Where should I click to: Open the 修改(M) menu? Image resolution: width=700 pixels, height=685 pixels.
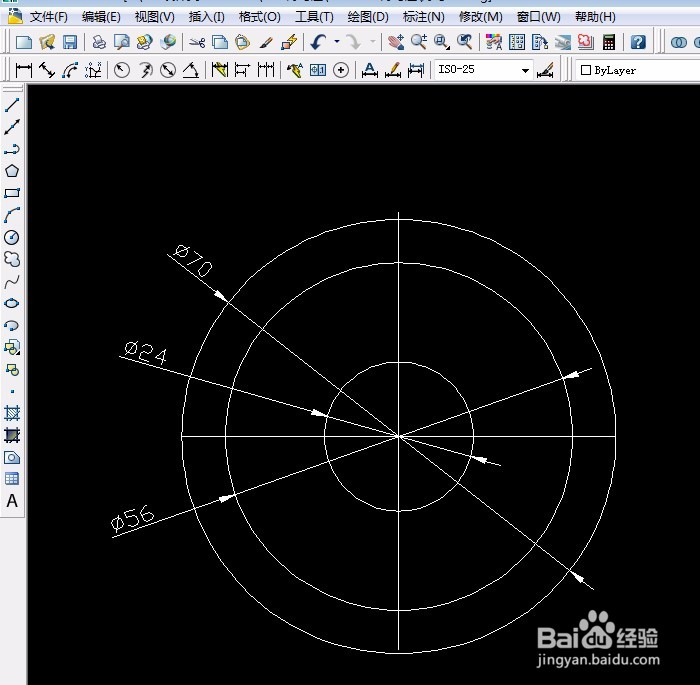coord(480,17)
